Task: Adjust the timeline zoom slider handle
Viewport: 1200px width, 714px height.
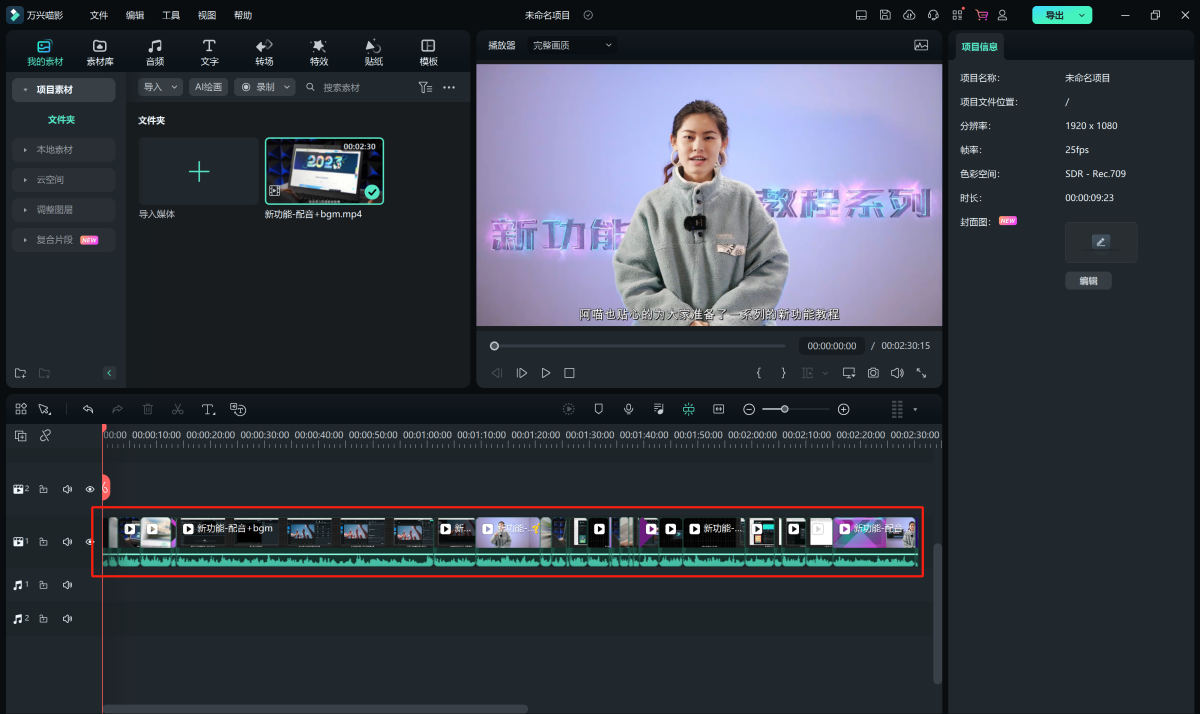Action: pyautogui.click(x=785, y=409)
